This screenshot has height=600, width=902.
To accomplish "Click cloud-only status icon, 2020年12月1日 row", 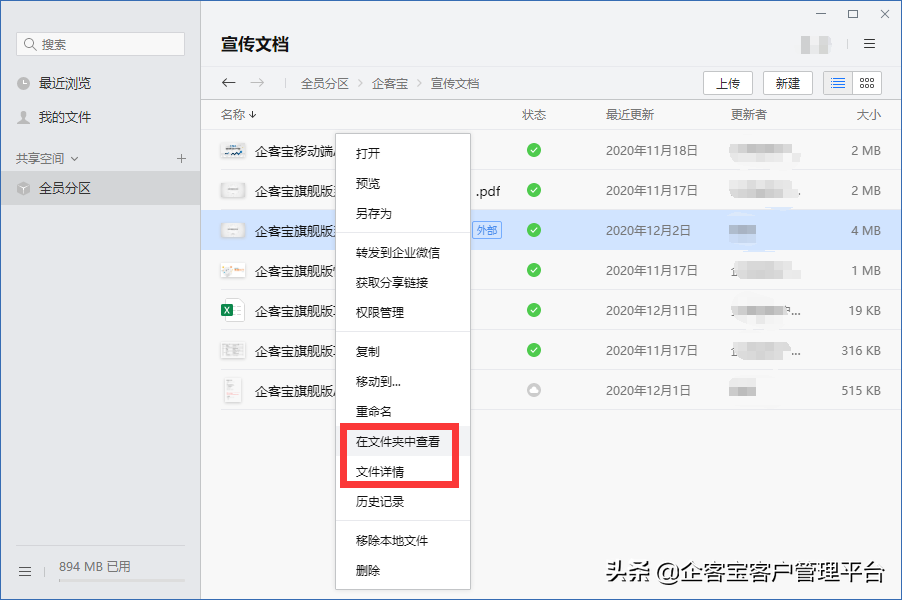I will 534,390.
